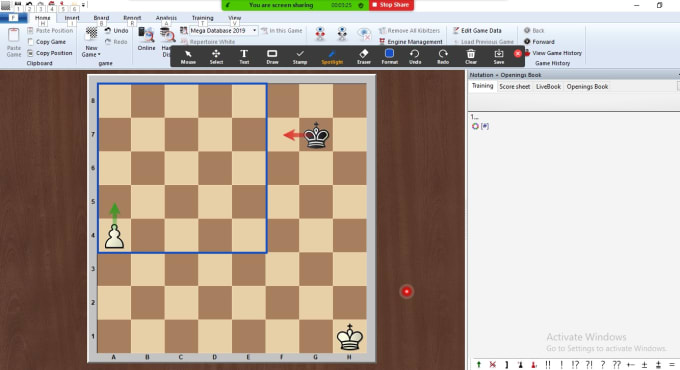Viewport: 680px width, 370px height.
Task: Insert the ?? blunder symbol
Action: 616,365
